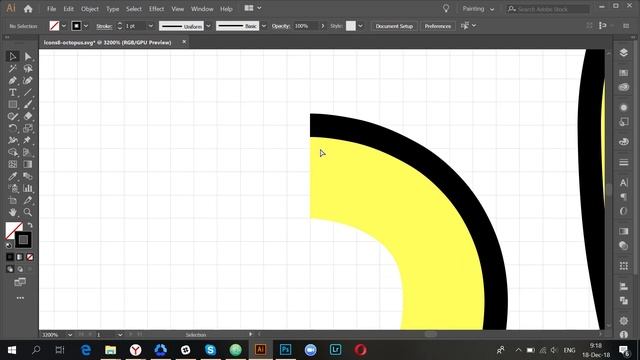Click the Document Setup button
Image resolution: width=640 pixels, height=360 pixels.
[x=394, y=26]
